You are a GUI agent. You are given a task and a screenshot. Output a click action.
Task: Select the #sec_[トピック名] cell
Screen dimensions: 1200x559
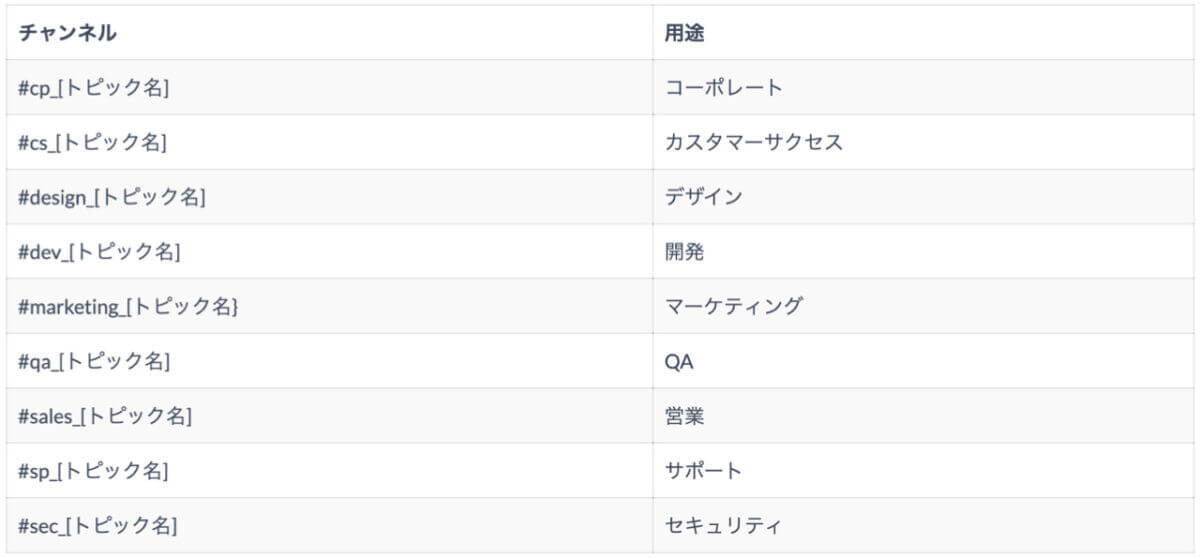(x=330, y=525)
